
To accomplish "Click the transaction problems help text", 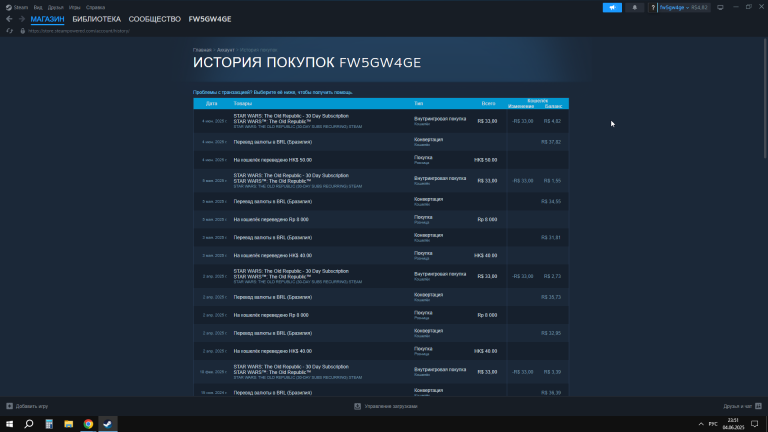I will click(272, 92).
